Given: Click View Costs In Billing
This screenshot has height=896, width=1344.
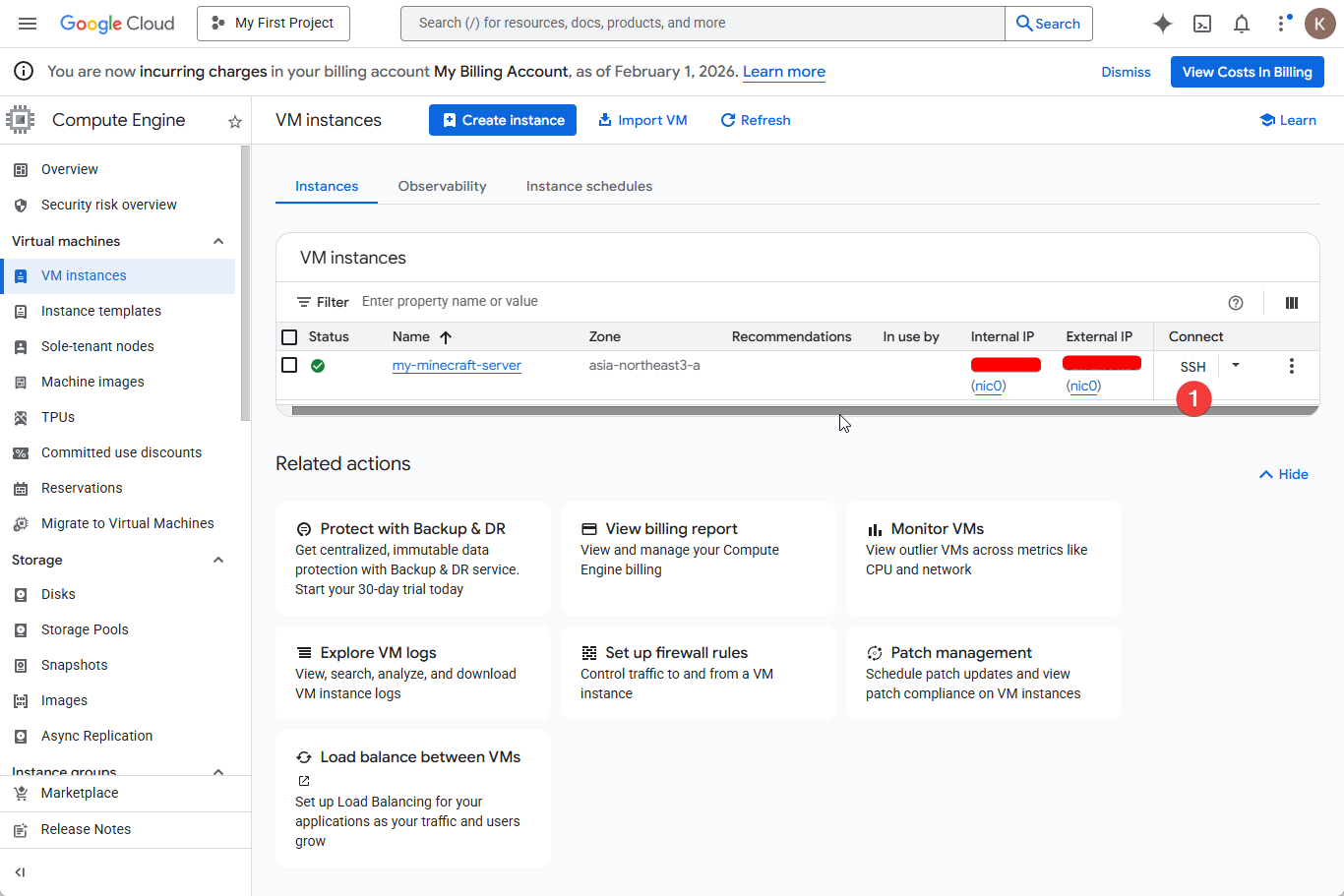Looking at the screenshot, I should point(1248,72).
